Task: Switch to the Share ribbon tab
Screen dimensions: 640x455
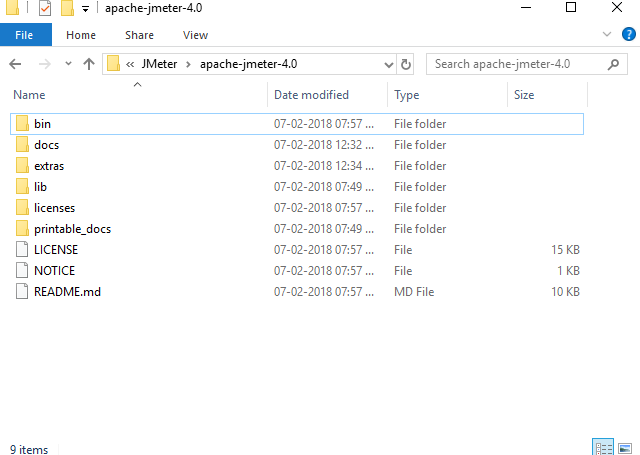Action: pyautogui.click(x=139, y=35)
